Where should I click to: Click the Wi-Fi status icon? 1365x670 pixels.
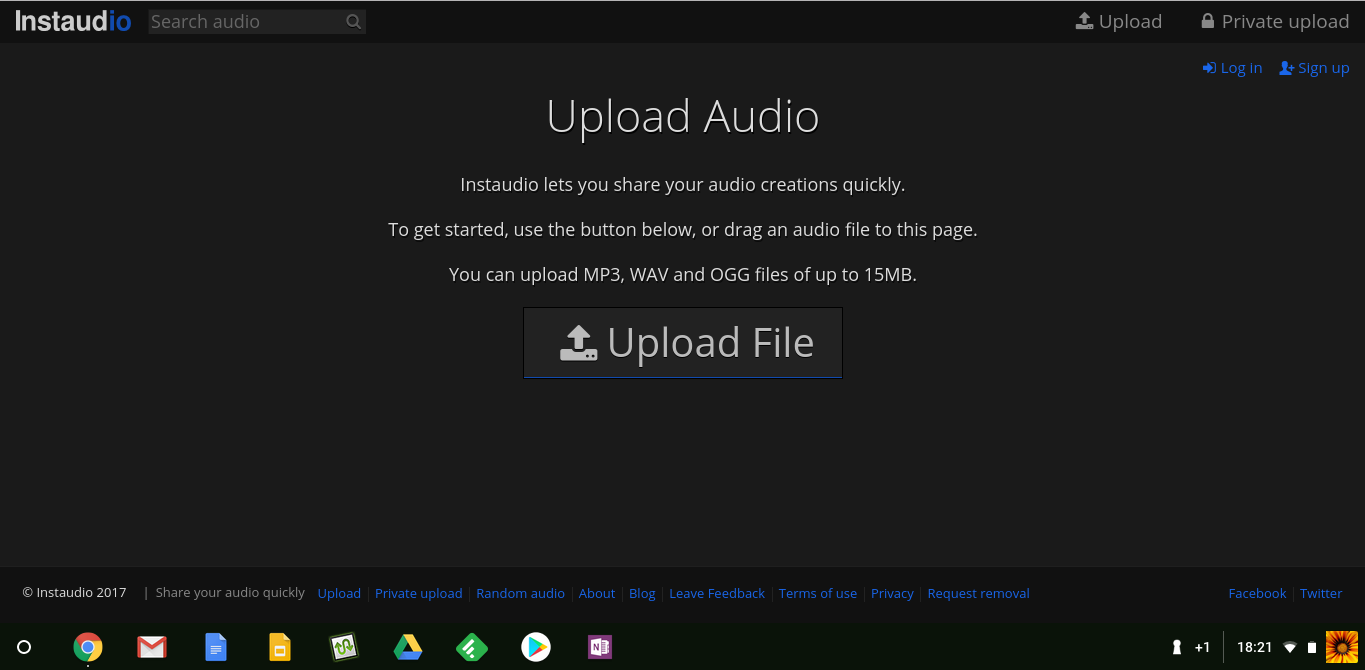pos(1290,647)
